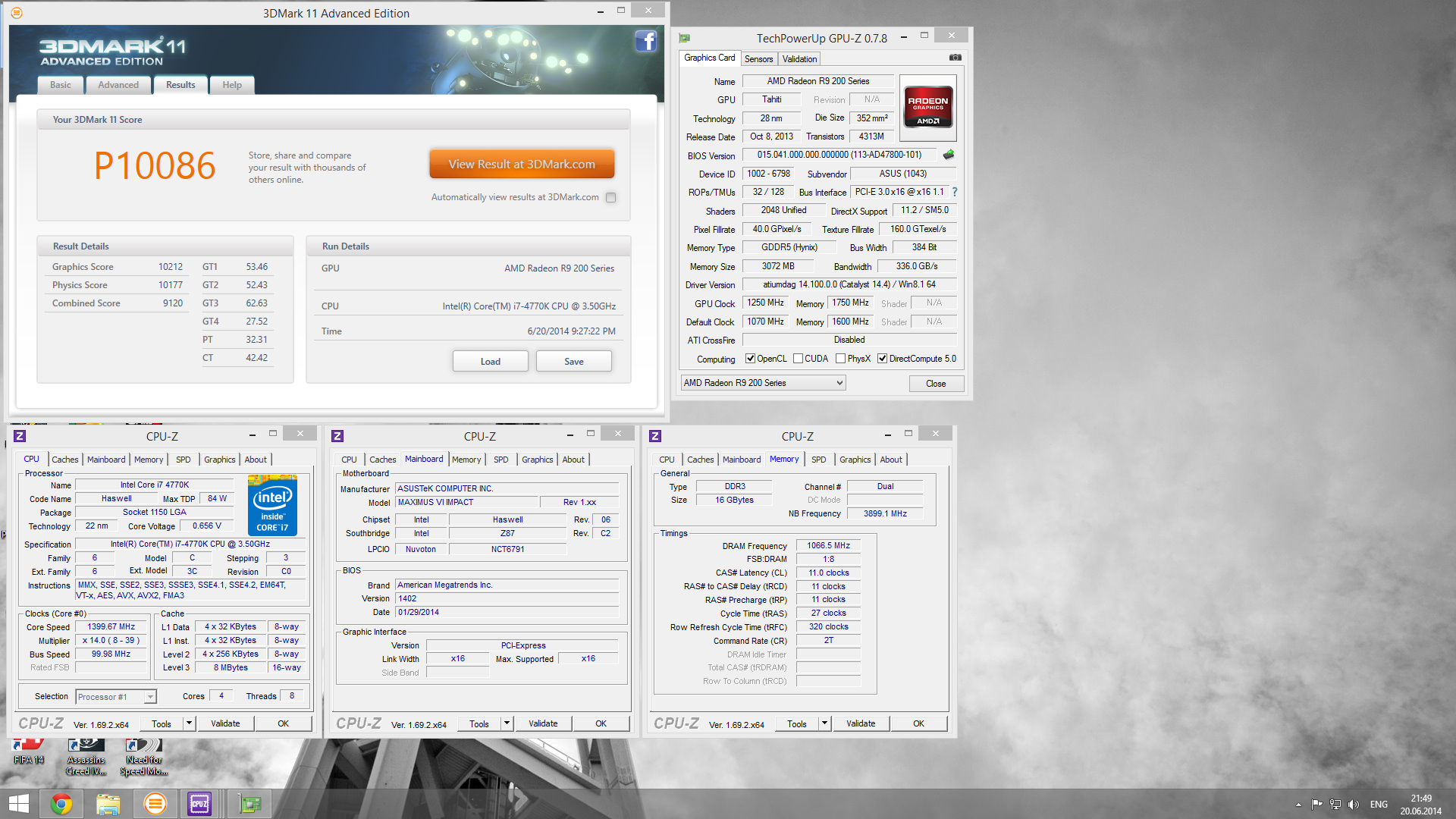
Task: Click Tools button in Mainboard CPU-Z window
Action: click(x=479, y=723)
